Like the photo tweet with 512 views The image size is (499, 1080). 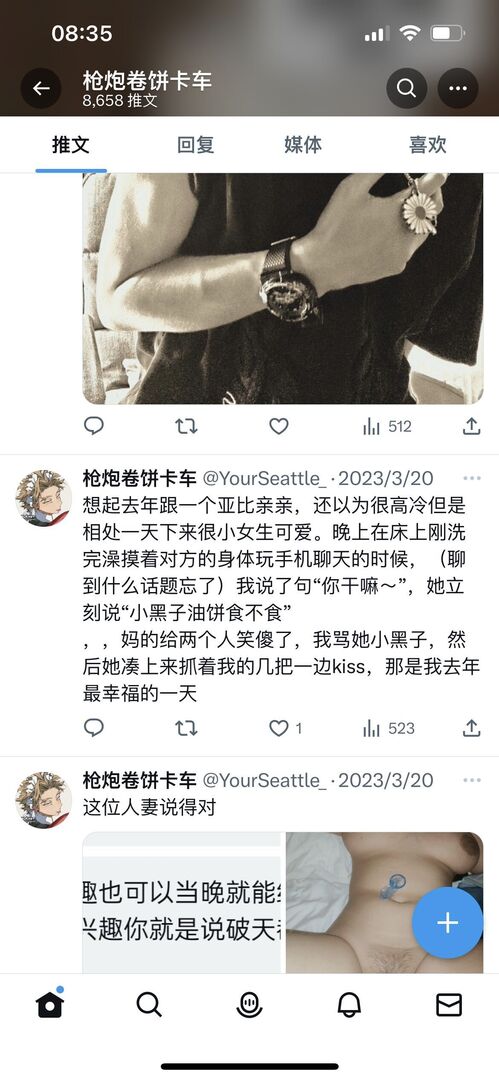[x=278, y=426]
